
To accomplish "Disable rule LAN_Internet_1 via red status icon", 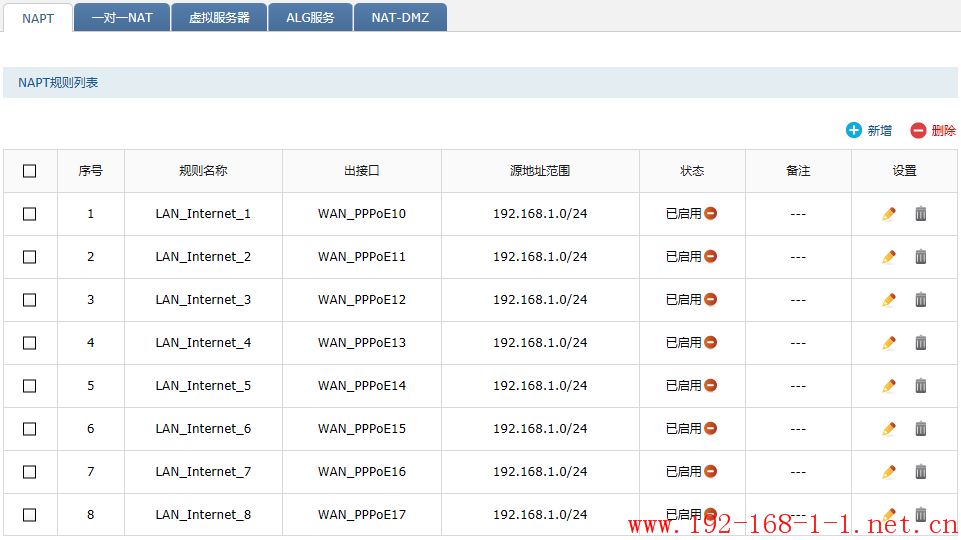I will [x=710, y=213].
